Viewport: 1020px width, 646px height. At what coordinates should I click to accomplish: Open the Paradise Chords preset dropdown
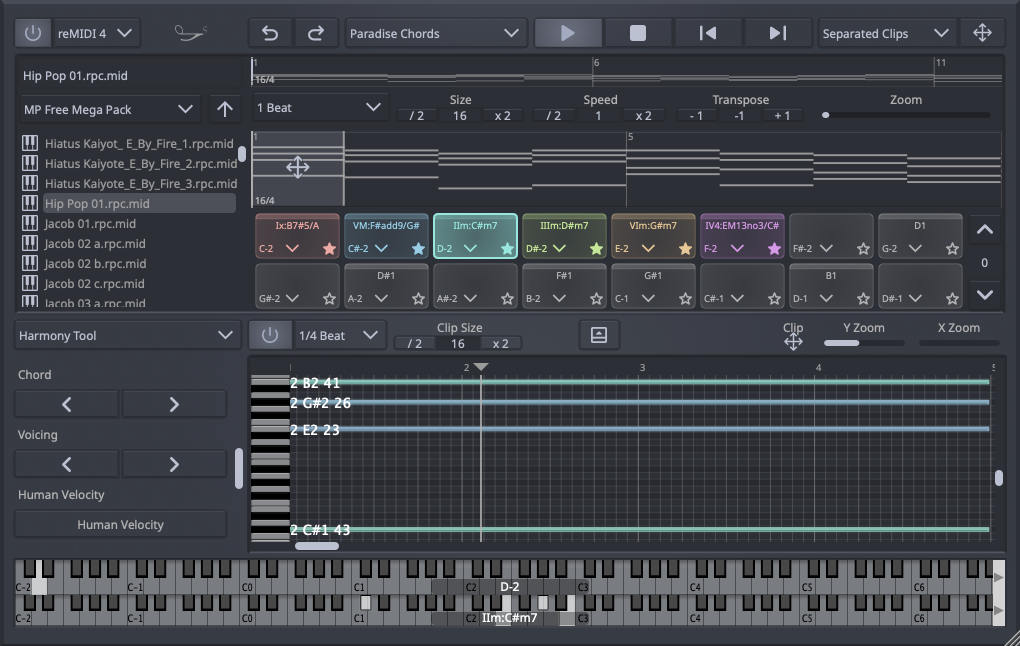436,31
